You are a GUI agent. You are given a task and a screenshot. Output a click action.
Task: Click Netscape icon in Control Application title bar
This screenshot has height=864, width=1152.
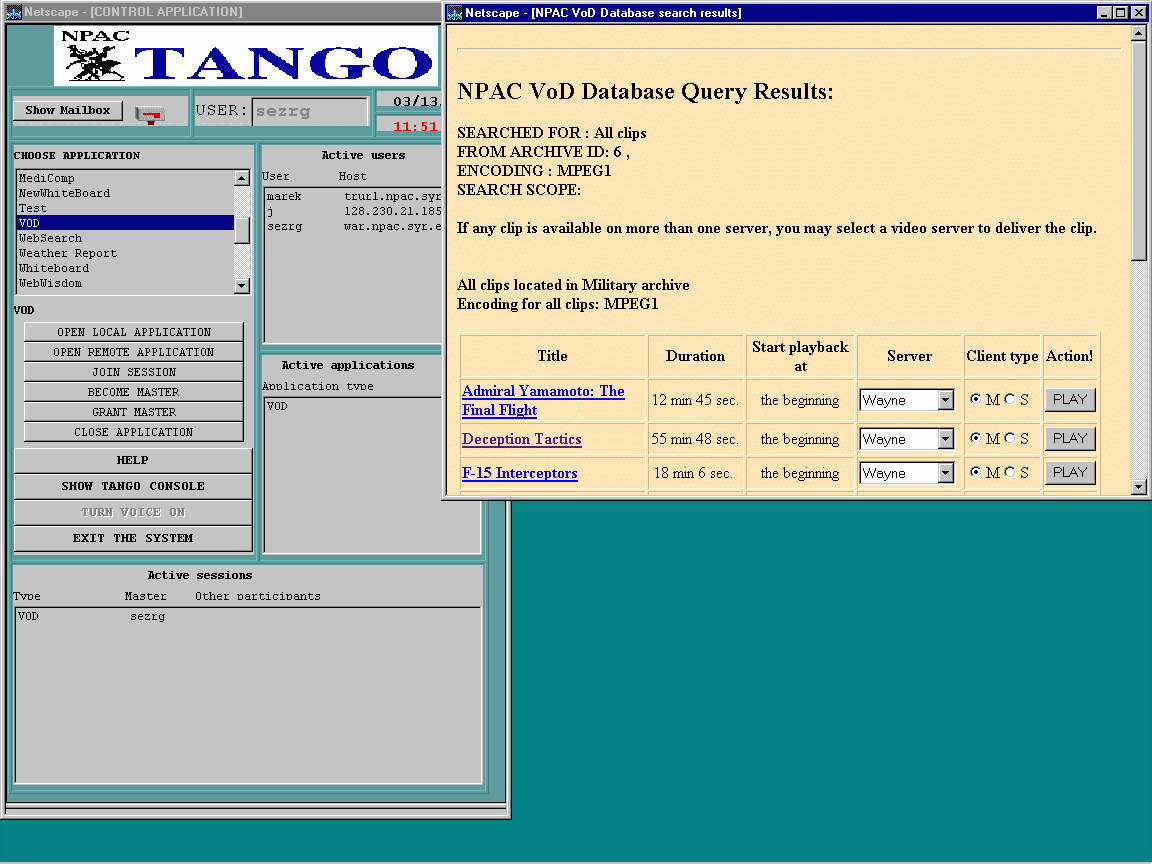tap(13, 12)
